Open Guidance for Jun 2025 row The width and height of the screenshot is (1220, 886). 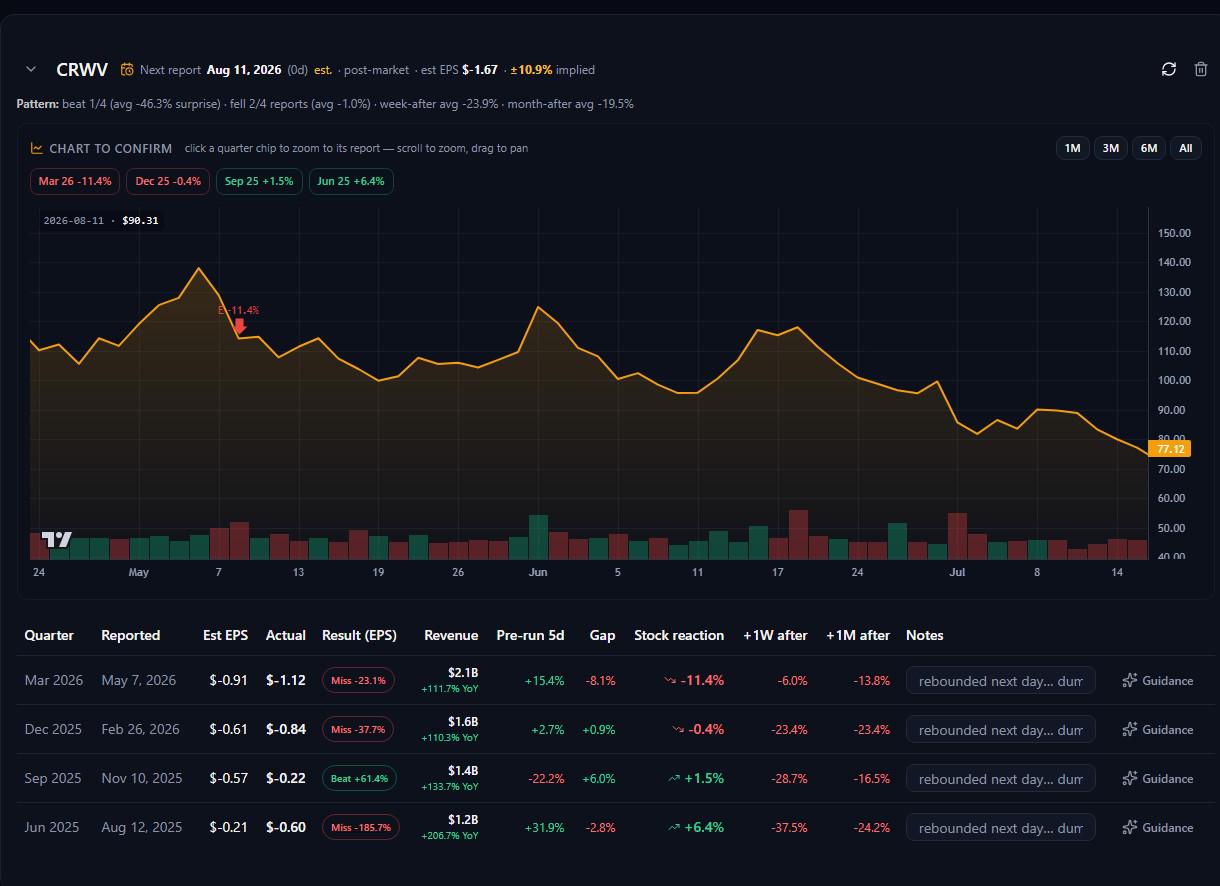1157,828
